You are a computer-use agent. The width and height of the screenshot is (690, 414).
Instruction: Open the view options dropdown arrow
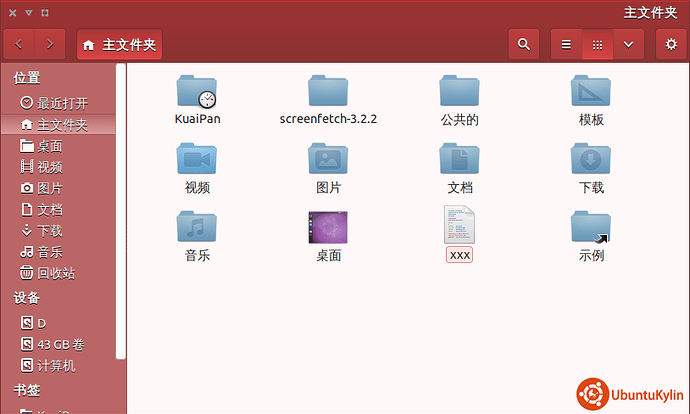(628, 44)
